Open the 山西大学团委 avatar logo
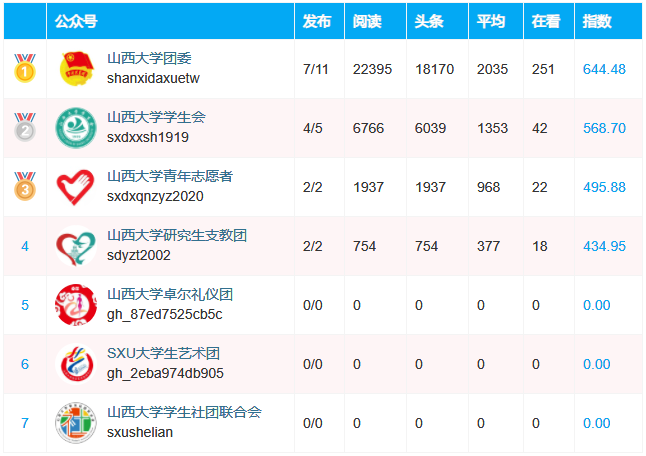The width and height of the screenshot is (646, 456). [76, 69]
